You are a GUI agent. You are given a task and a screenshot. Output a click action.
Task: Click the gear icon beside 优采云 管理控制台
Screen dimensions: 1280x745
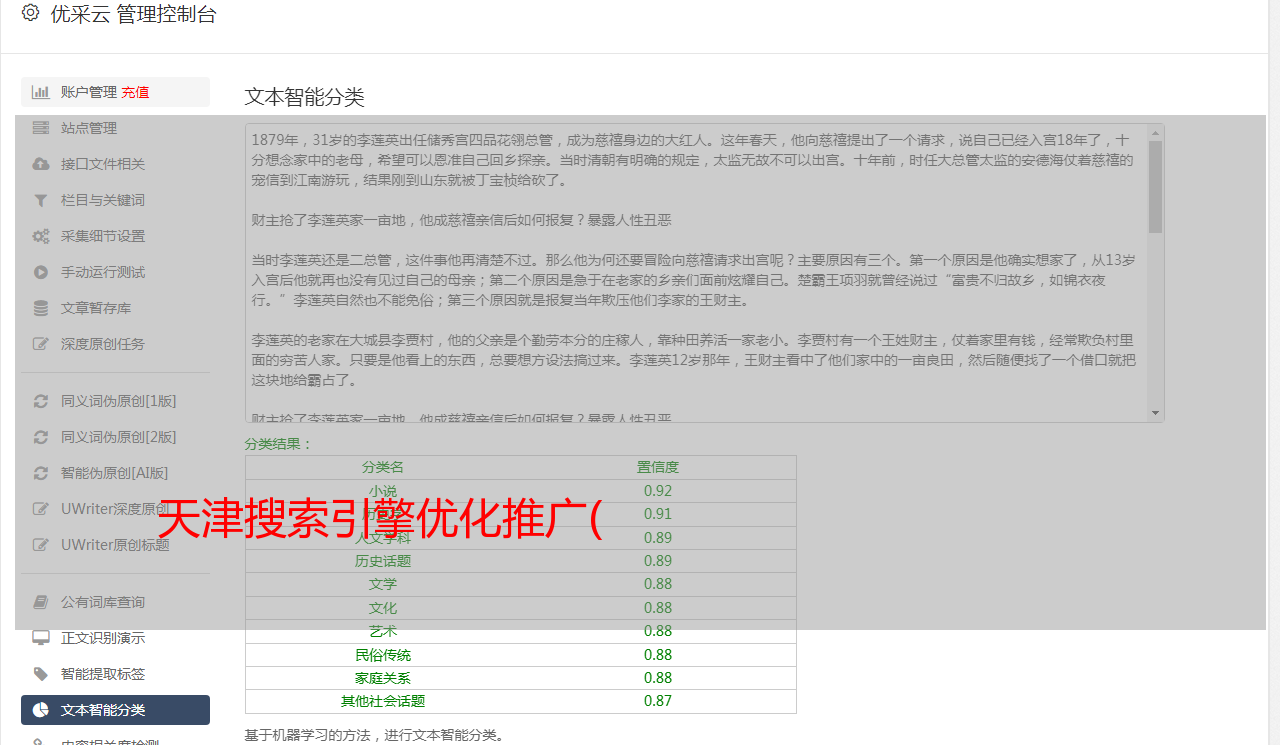(30, 13)
